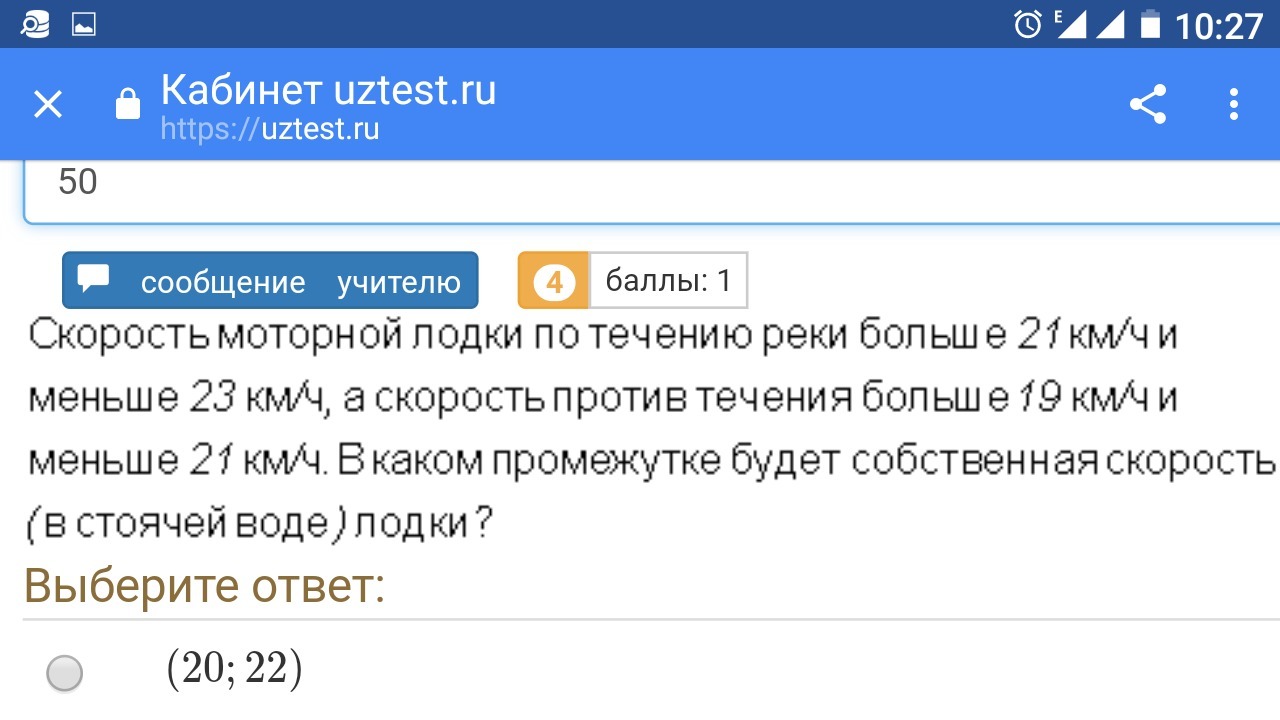Open the three-dot overflow menu
This screenshot has height=720, width=1280.
1234,104
